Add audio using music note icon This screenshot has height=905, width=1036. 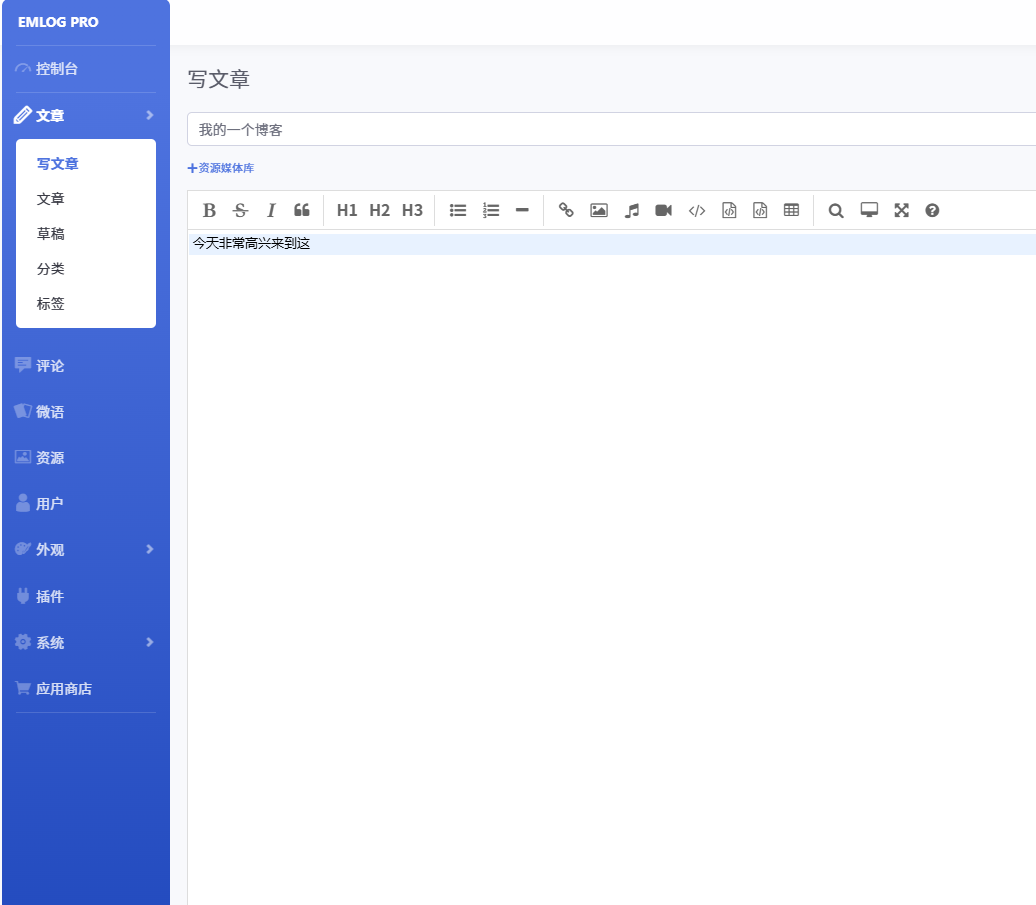pyautogui.click(x=631, y=210)
